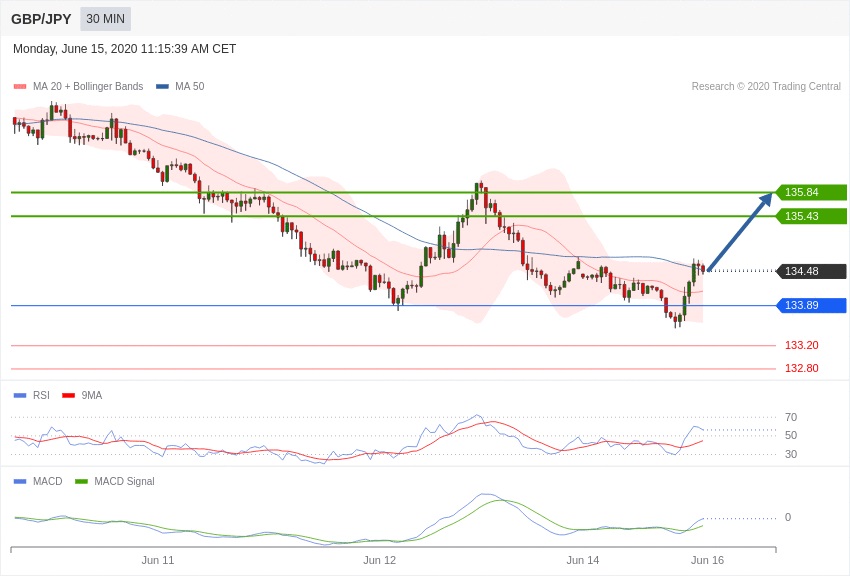This screenshot has width=850, height=576.
Task: Select the Jun 12 date marker
Action: (379, 560)
